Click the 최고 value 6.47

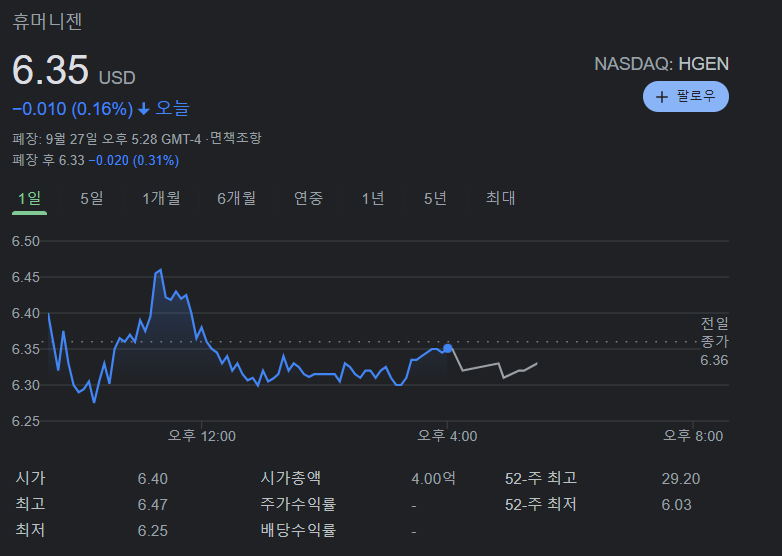(x=153, y=505)
